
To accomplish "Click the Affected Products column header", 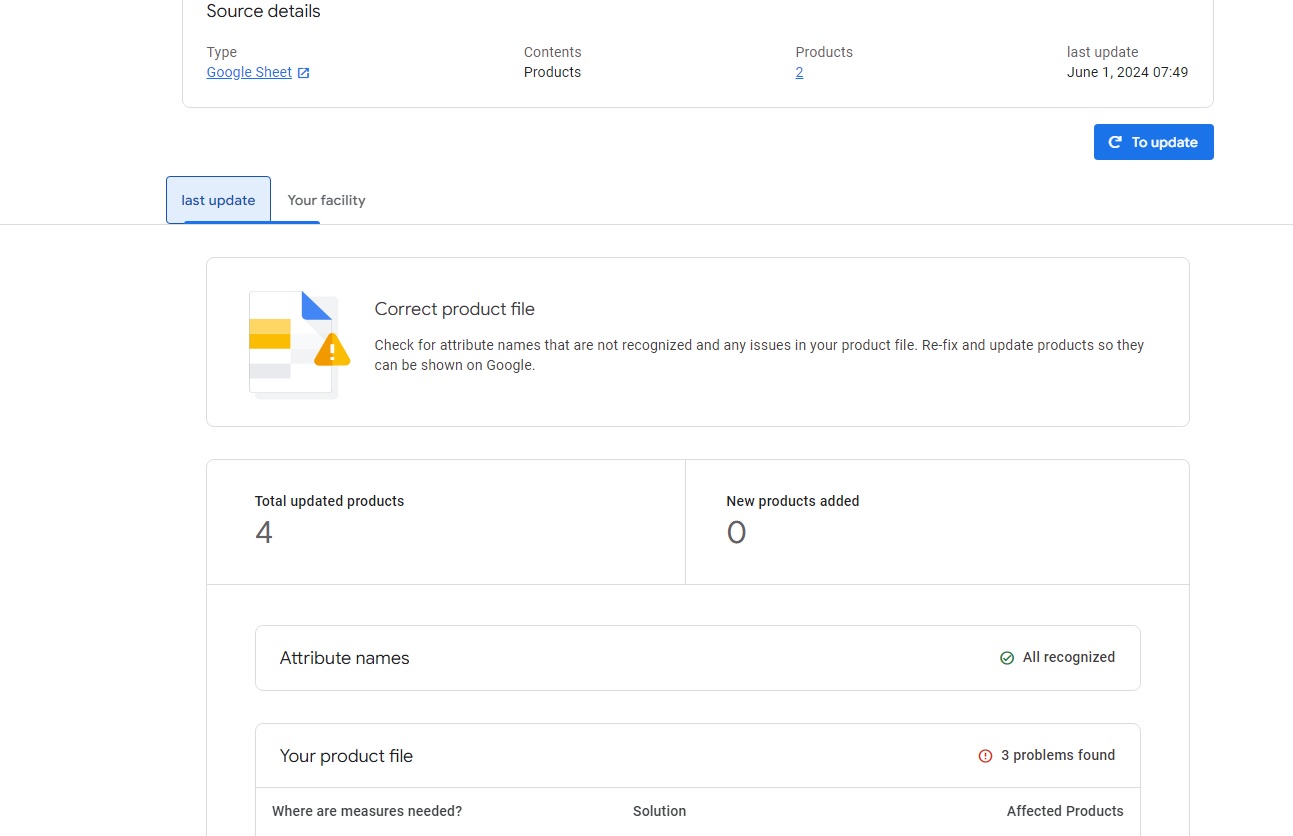I will [x=1065, y=811].
